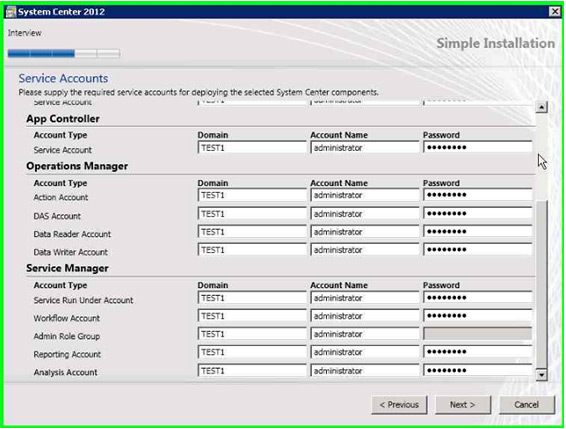The width and height of the screenshot is (566, 429).
Task: Select Service Run Under Account name field
Action: pos(365,298)
